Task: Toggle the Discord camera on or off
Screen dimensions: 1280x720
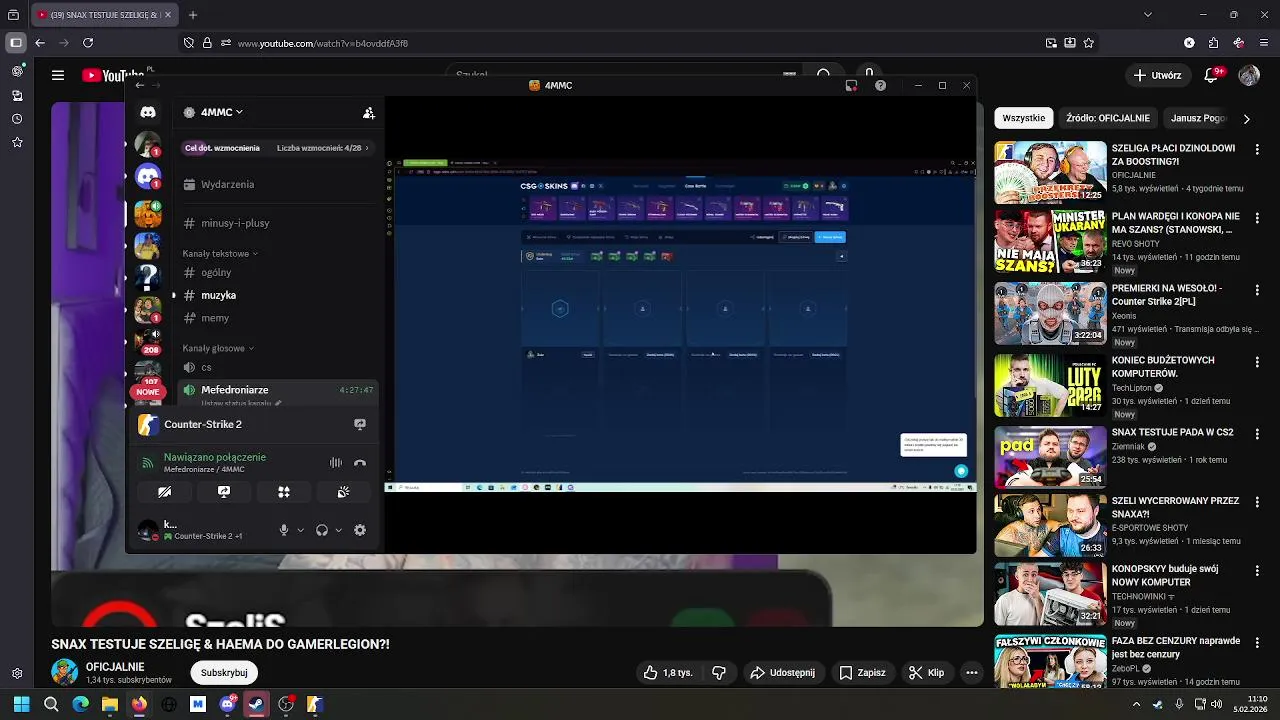Action: click(x=165, y=492)
